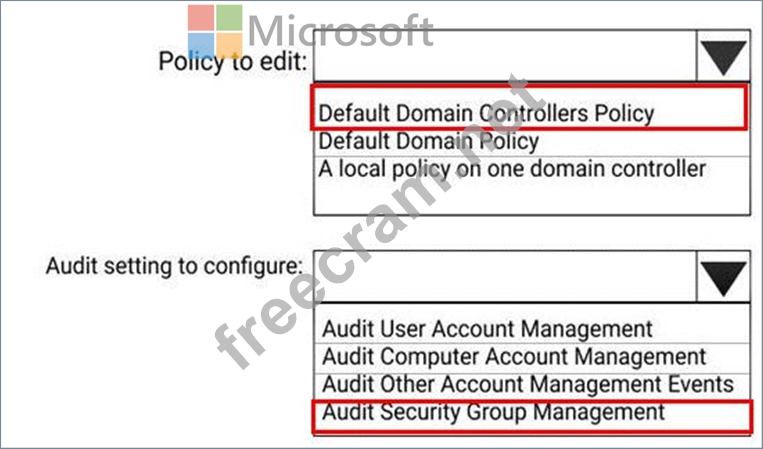
Task: Choose A local policy on one domain controller
Action: point(531,169)
